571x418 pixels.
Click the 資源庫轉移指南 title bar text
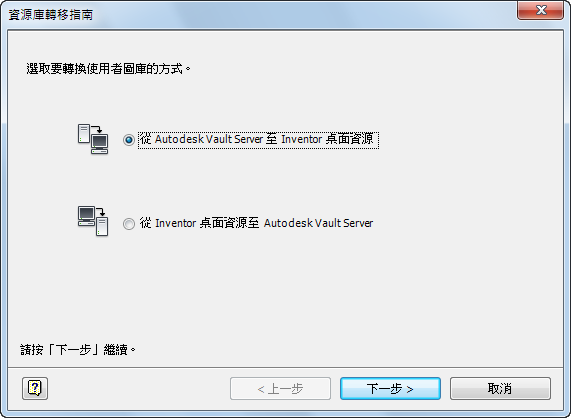tap(51, 15)
